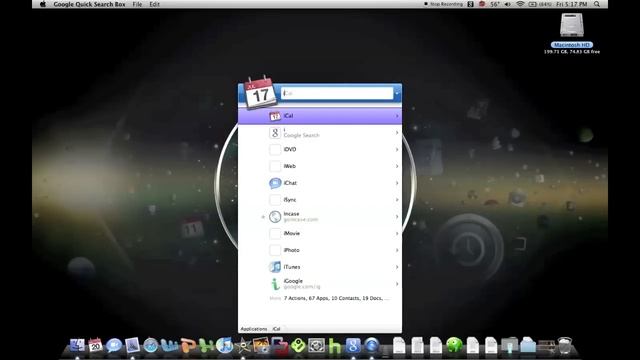Expand the iChat result chevron
The height and width of the screenshot is (360, 640).
pos(397,183)
